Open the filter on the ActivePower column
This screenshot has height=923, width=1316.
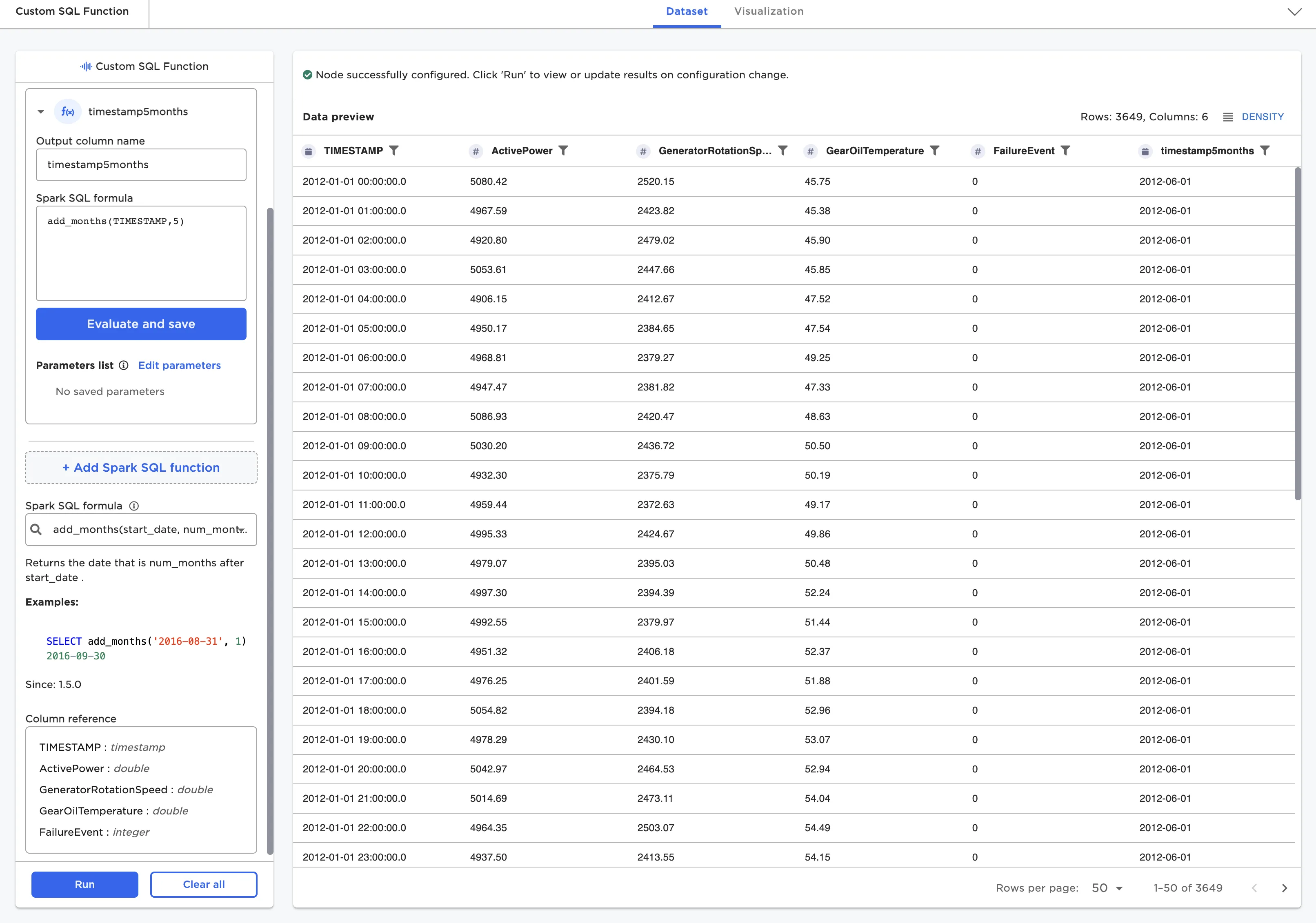tap(563, 151)
